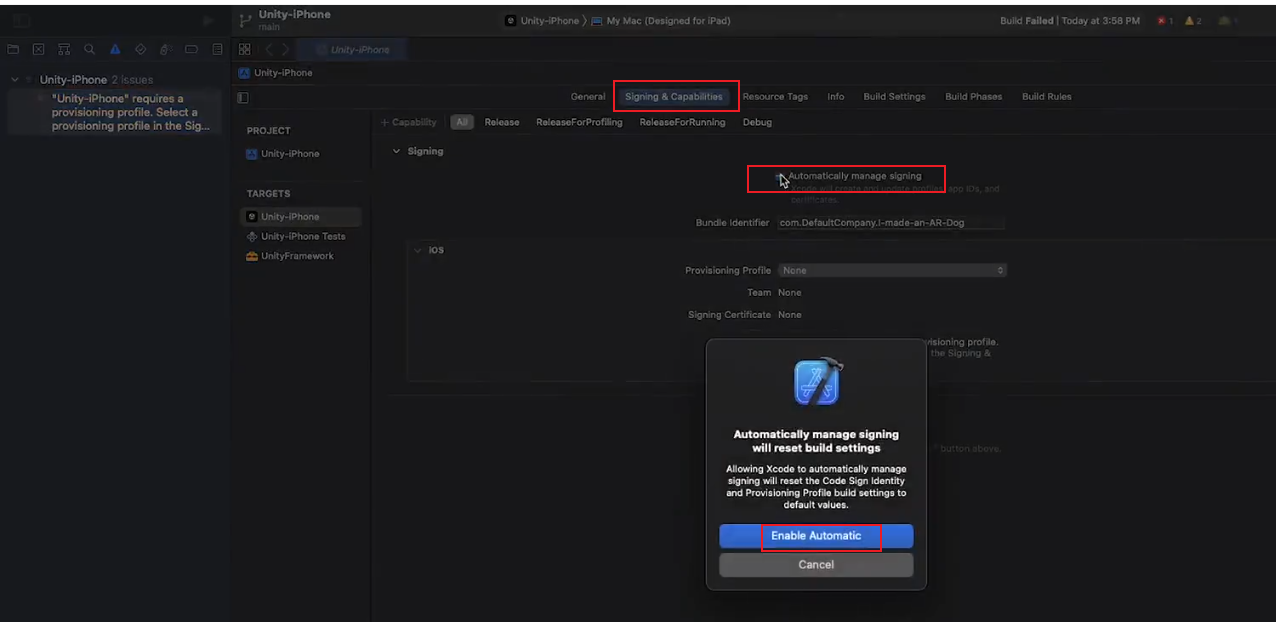The image size is (1276, 622).
Task: Open the Project navigator folder icon
Action: pyautogui.click(x=13, y=49)
